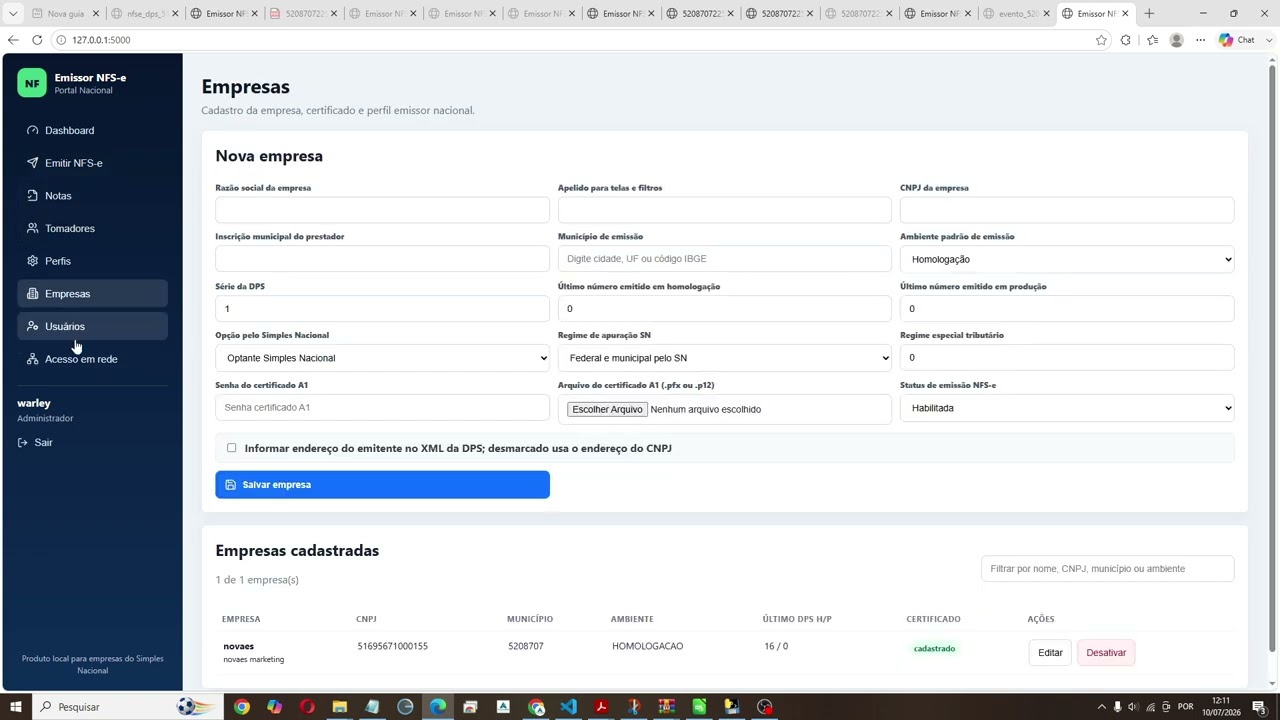The width and height of the screenshot is (1280, 720).
Task: Click the browser back arrow
Action: [13, 40]
